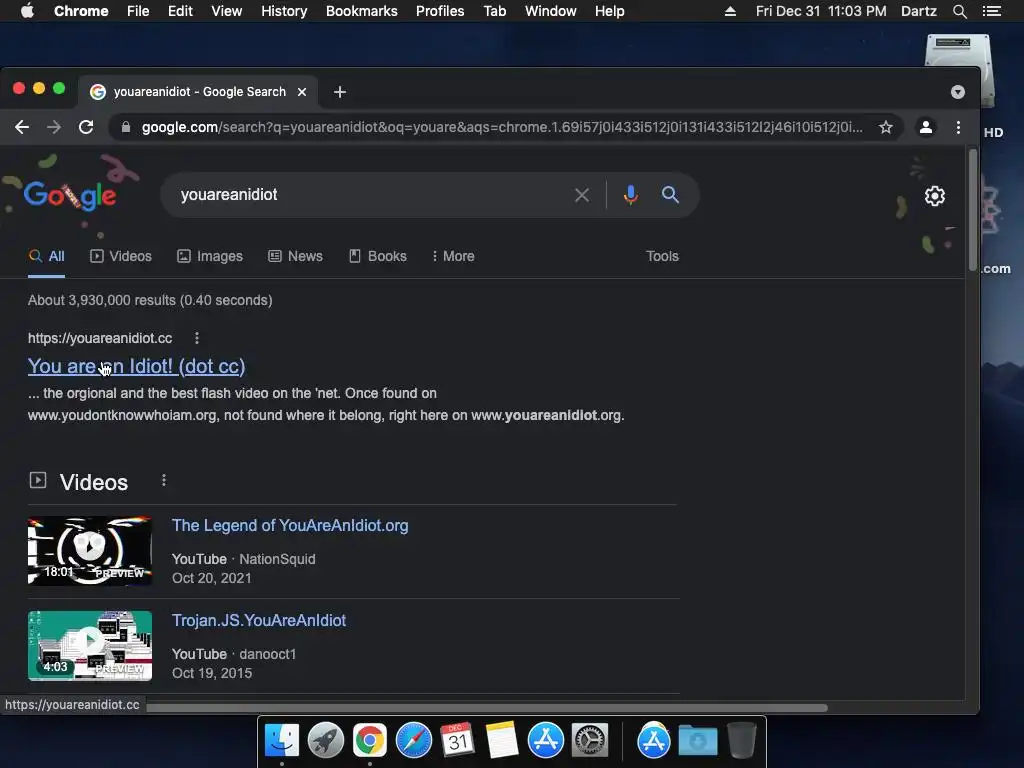Image resolution: width=1024 pixels, height=768 pixels.
Task: Open the Trojan.JS.YouAreAnIdiot video link
Action: (259, 620)
